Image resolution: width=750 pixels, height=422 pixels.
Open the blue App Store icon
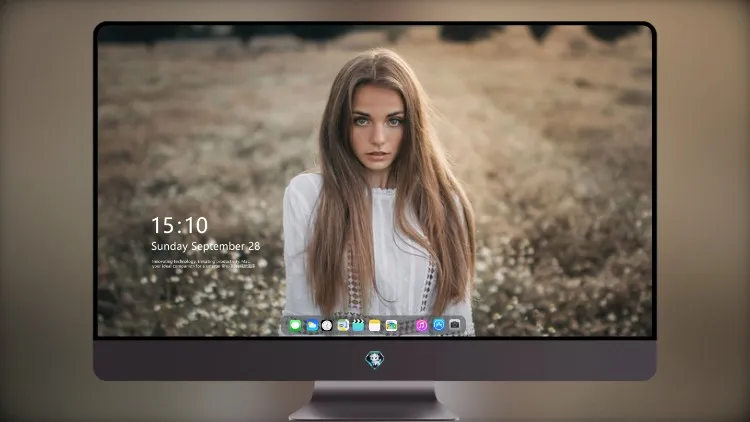(439, 325)
